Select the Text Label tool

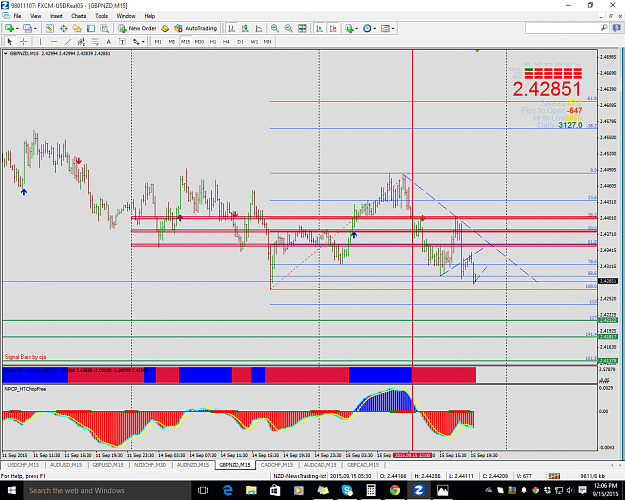tap(122, 41)
